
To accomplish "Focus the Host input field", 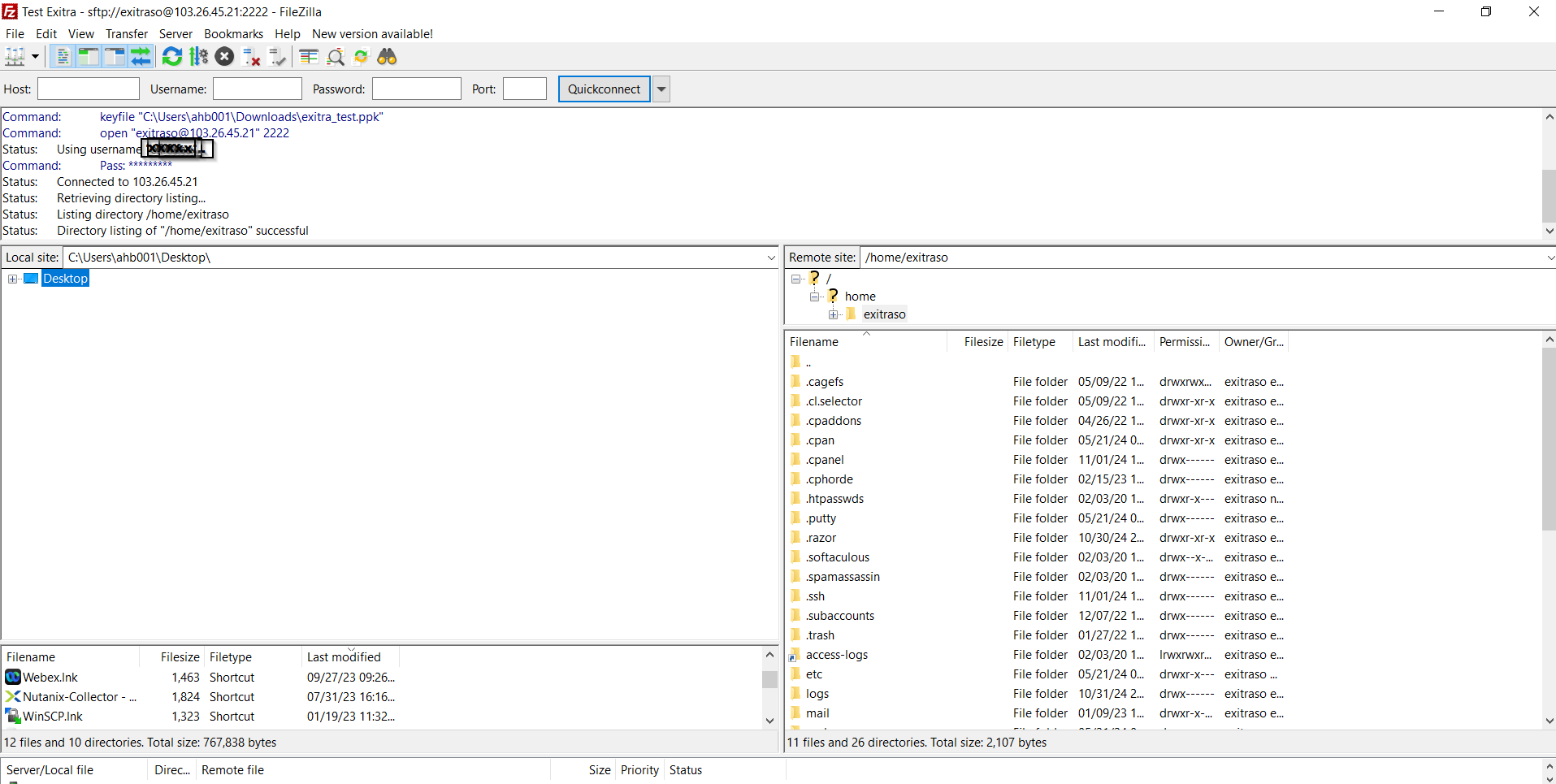I will (x=89, y=89).
